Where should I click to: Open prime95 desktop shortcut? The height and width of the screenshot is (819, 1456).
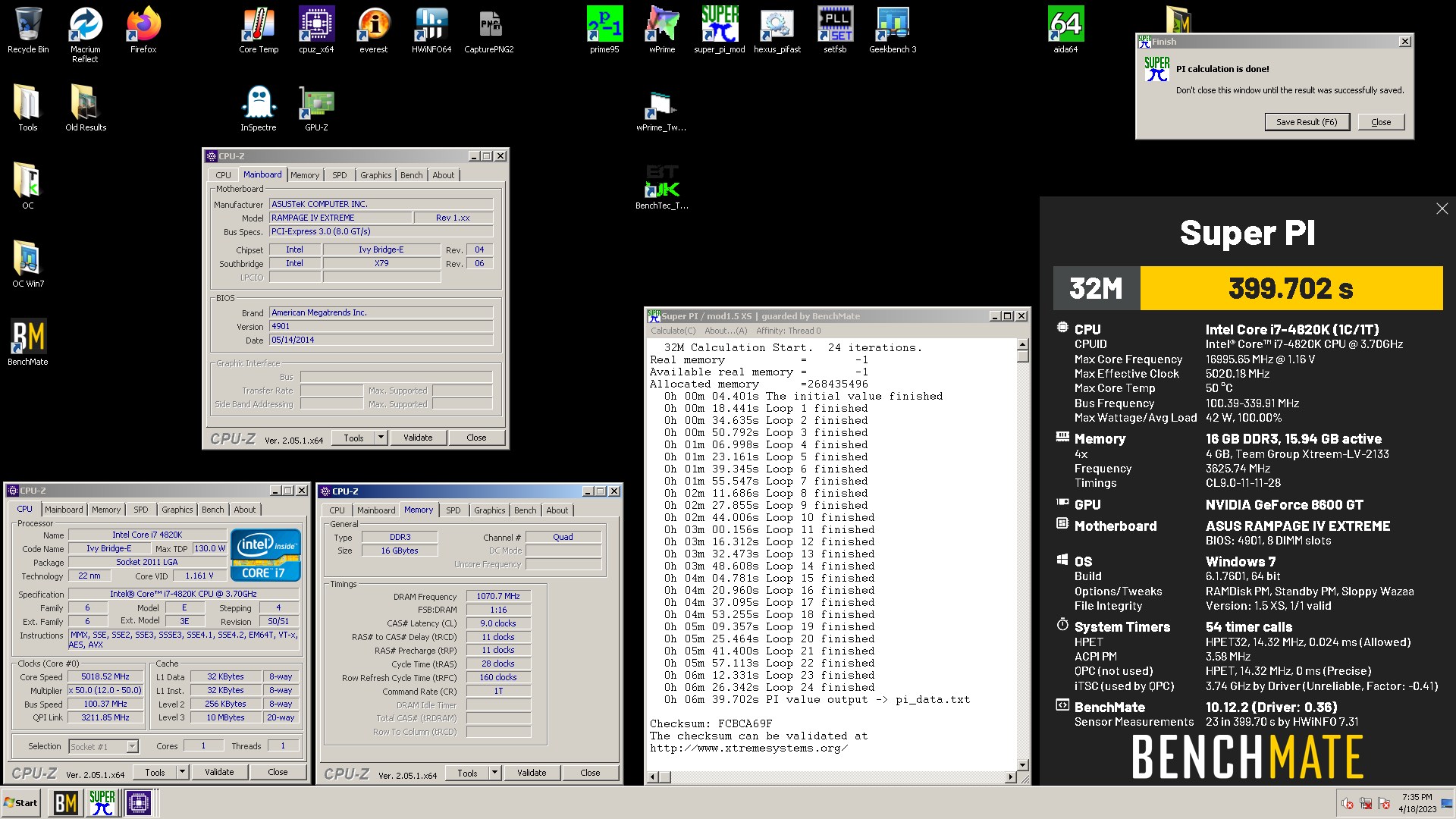point(604,30)
